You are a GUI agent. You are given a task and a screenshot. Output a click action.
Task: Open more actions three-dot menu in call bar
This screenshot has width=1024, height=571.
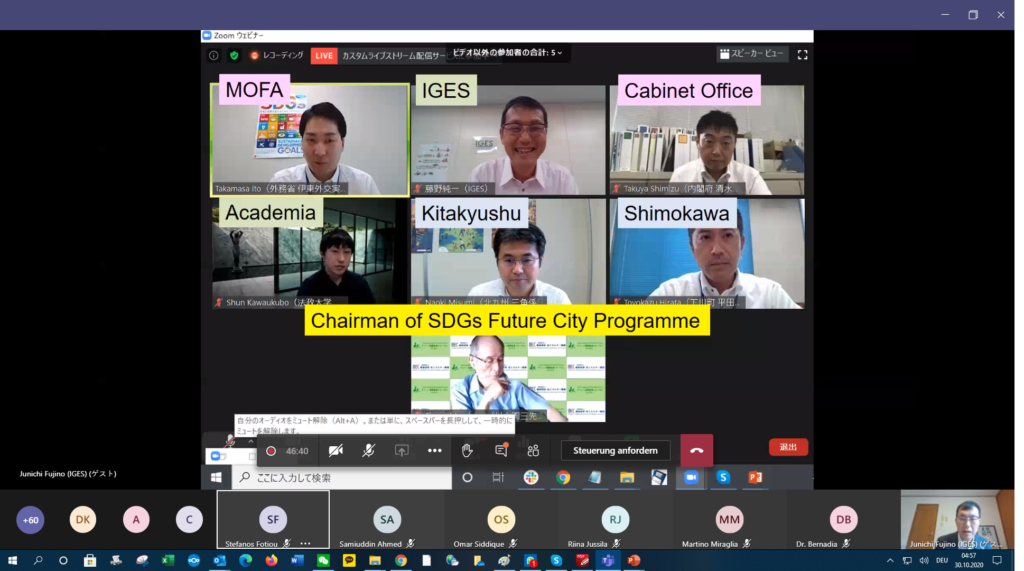tap(434, 451)
